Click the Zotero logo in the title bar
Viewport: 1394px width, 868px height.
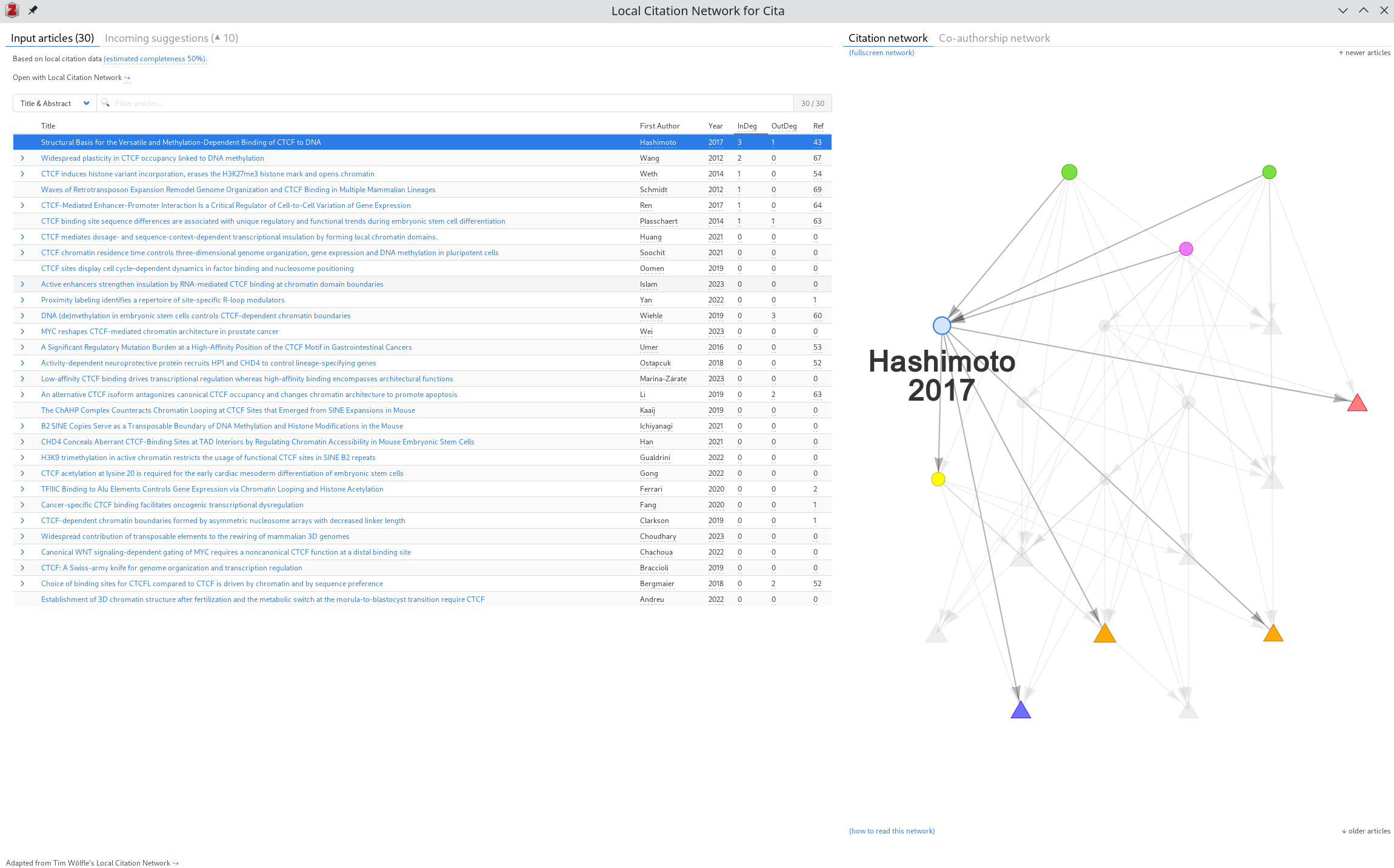point(11,10)
